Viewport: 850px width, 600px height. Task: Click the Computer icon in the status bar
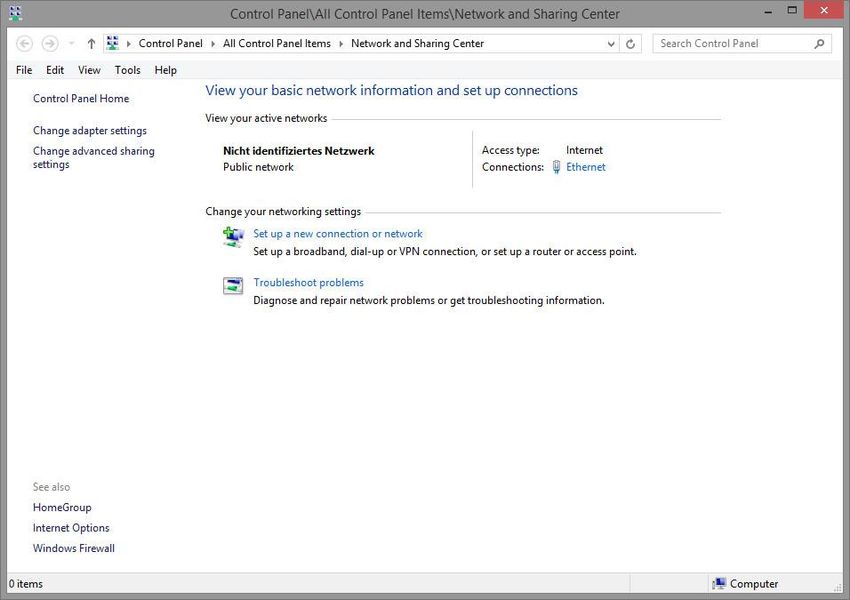[x=719, y=584]
